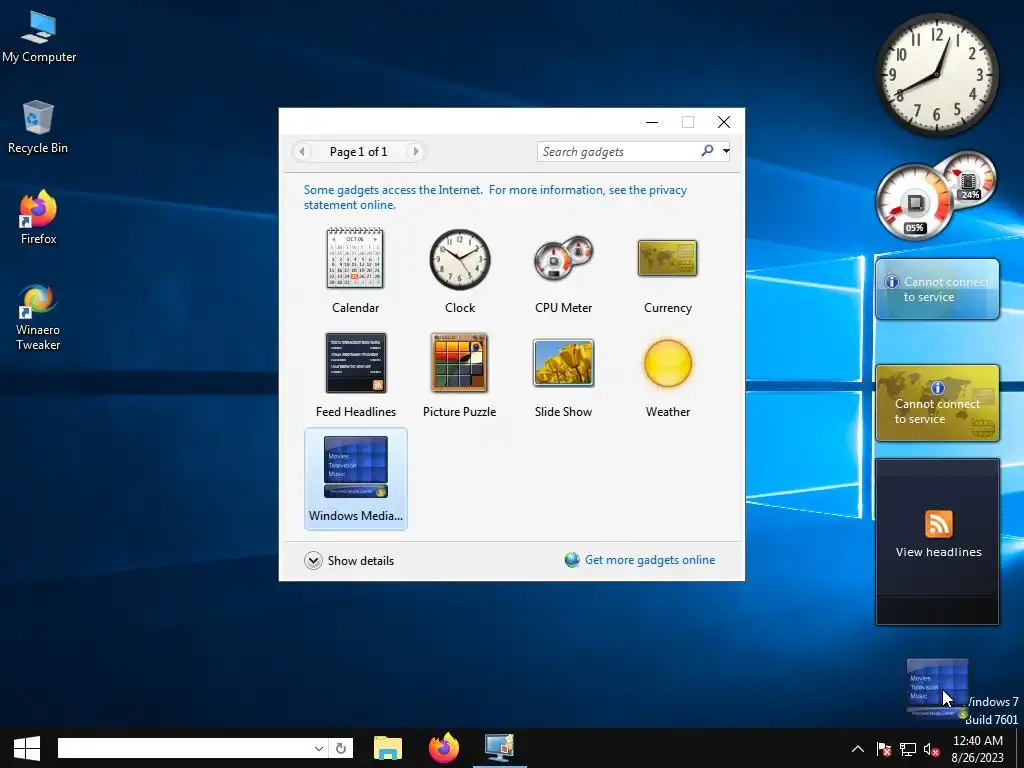Click the gadgets app taskbar icon
The height and width of the screenshot is (768, 1024).
[x=500, y=748]
